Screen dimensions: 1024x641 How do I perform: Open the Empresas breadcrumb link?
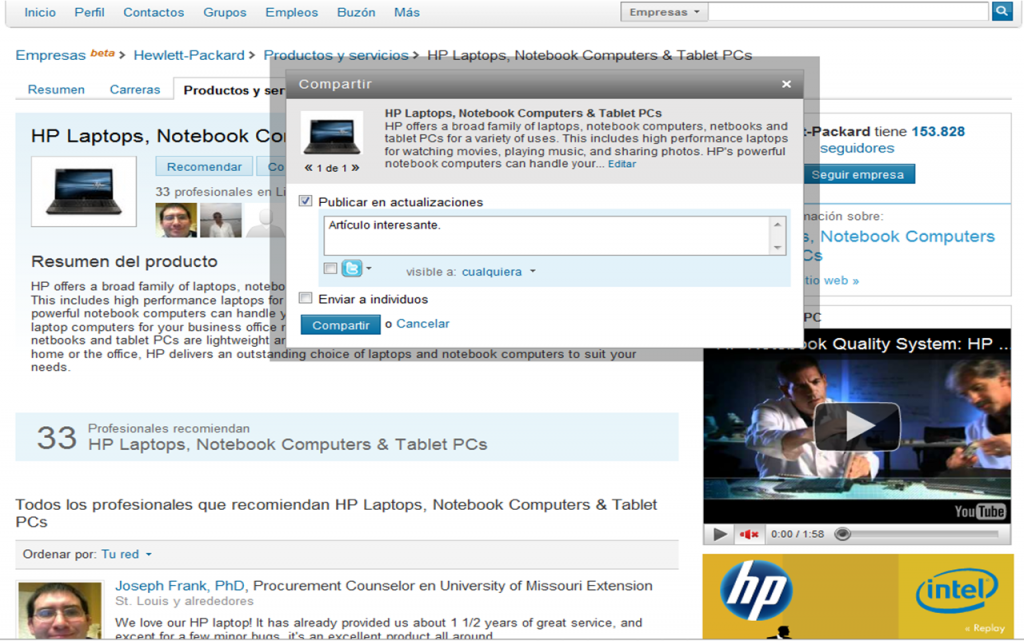50,55
